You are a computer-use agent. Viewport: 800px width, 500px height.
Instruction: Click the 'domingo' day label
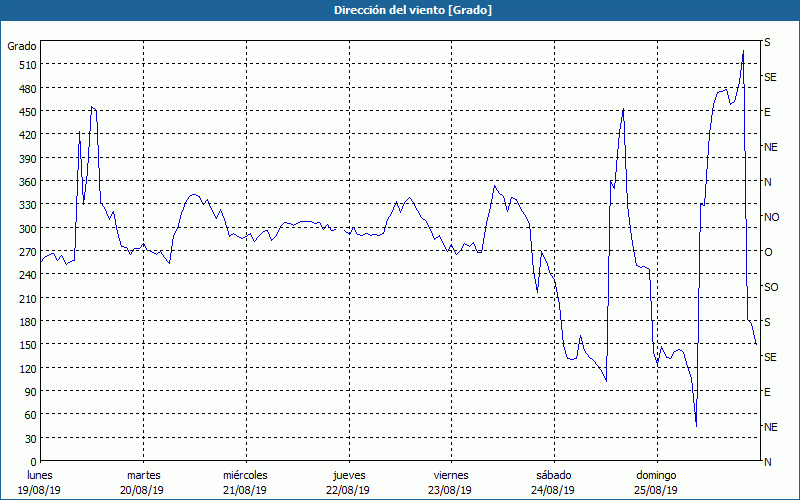[x=656, y=475]
